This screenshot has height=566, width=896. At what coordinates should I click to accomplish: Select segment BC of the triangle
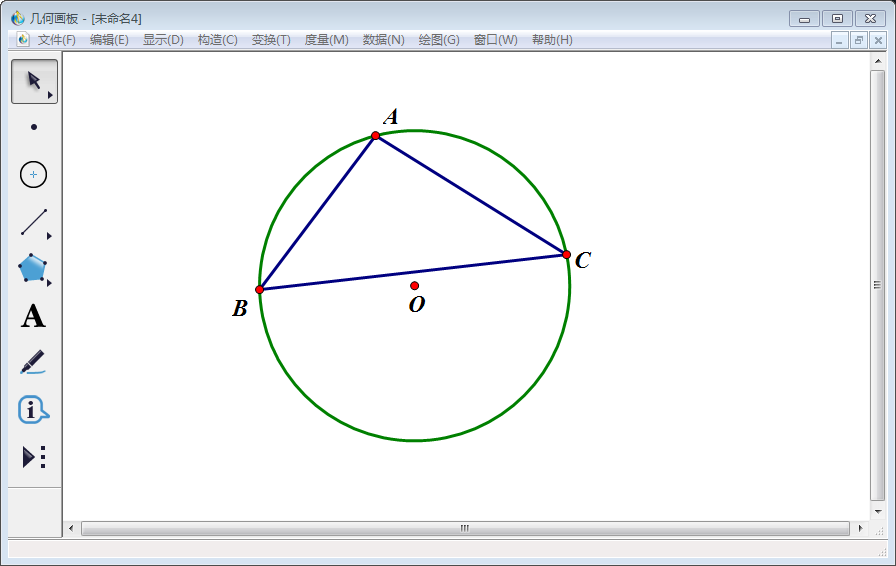[x=413, y=272]
